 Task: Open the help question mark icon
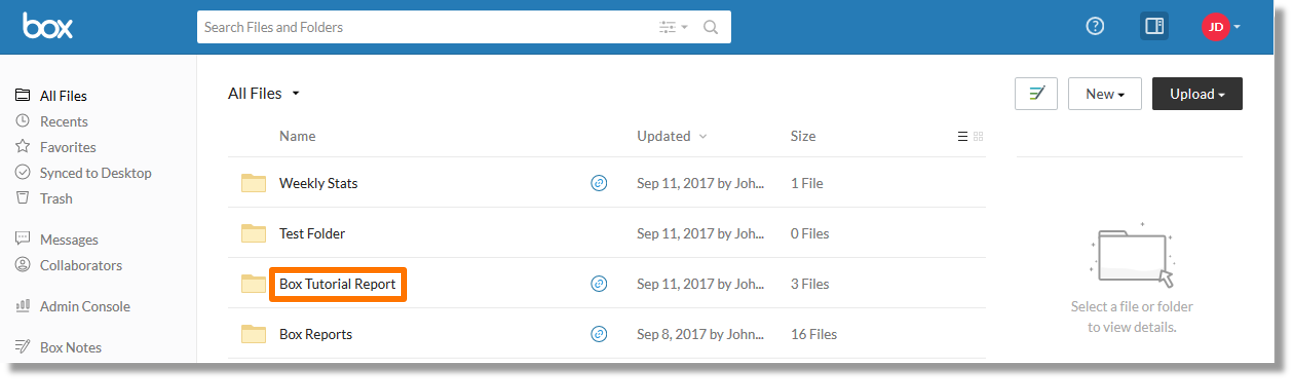point(1095,27)
